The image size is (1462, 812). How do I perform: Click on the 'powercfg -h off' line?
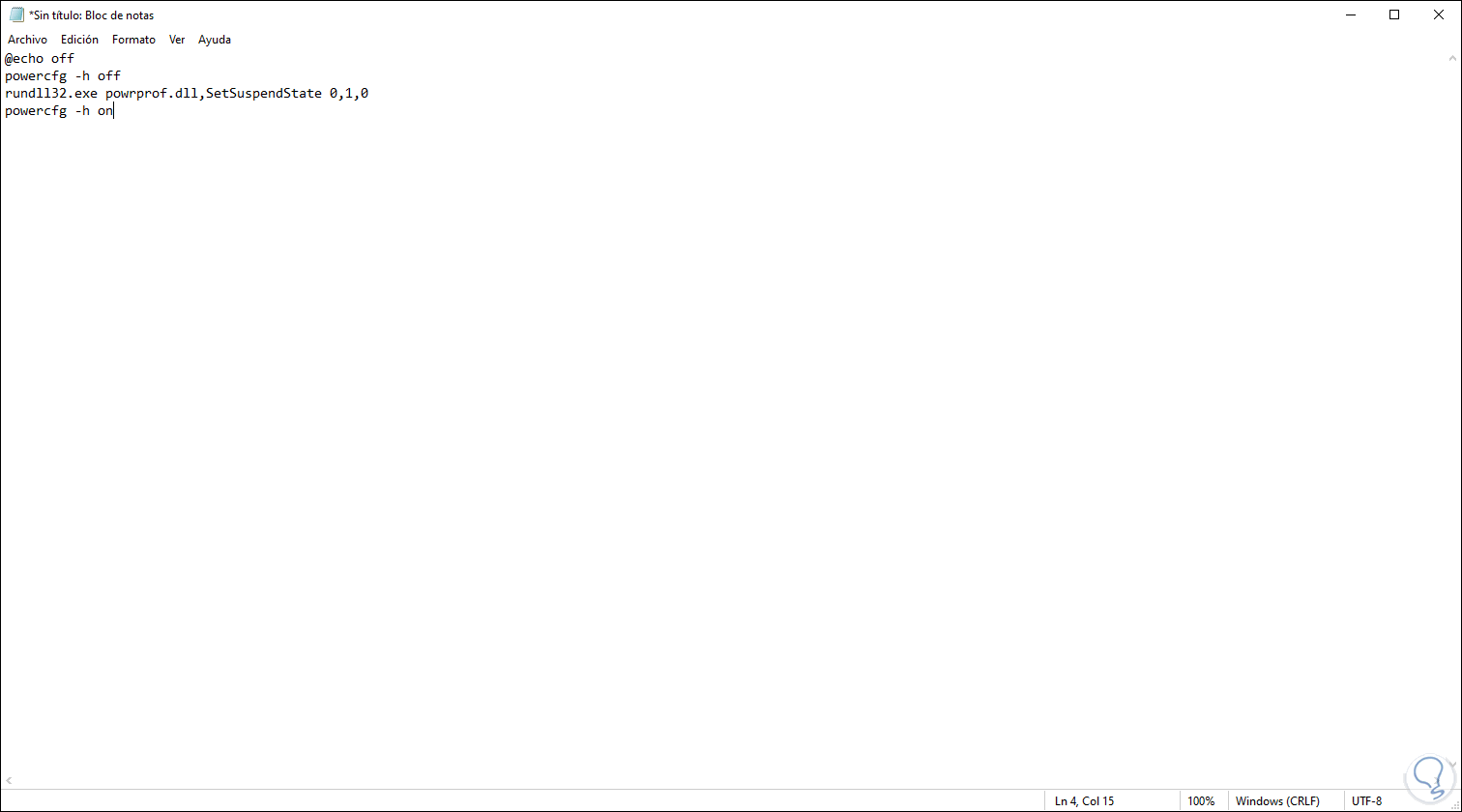point(63,75)
